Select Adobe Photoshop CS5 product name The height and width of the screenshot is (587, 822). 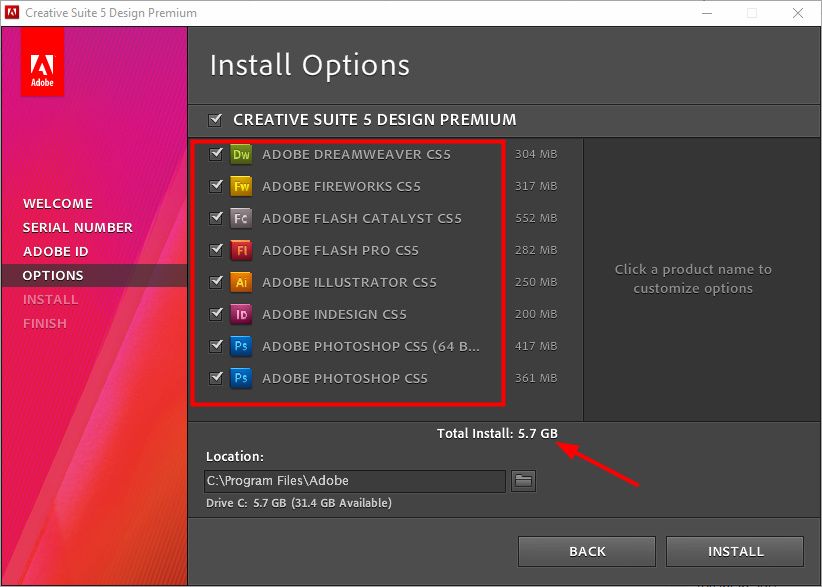344,378
